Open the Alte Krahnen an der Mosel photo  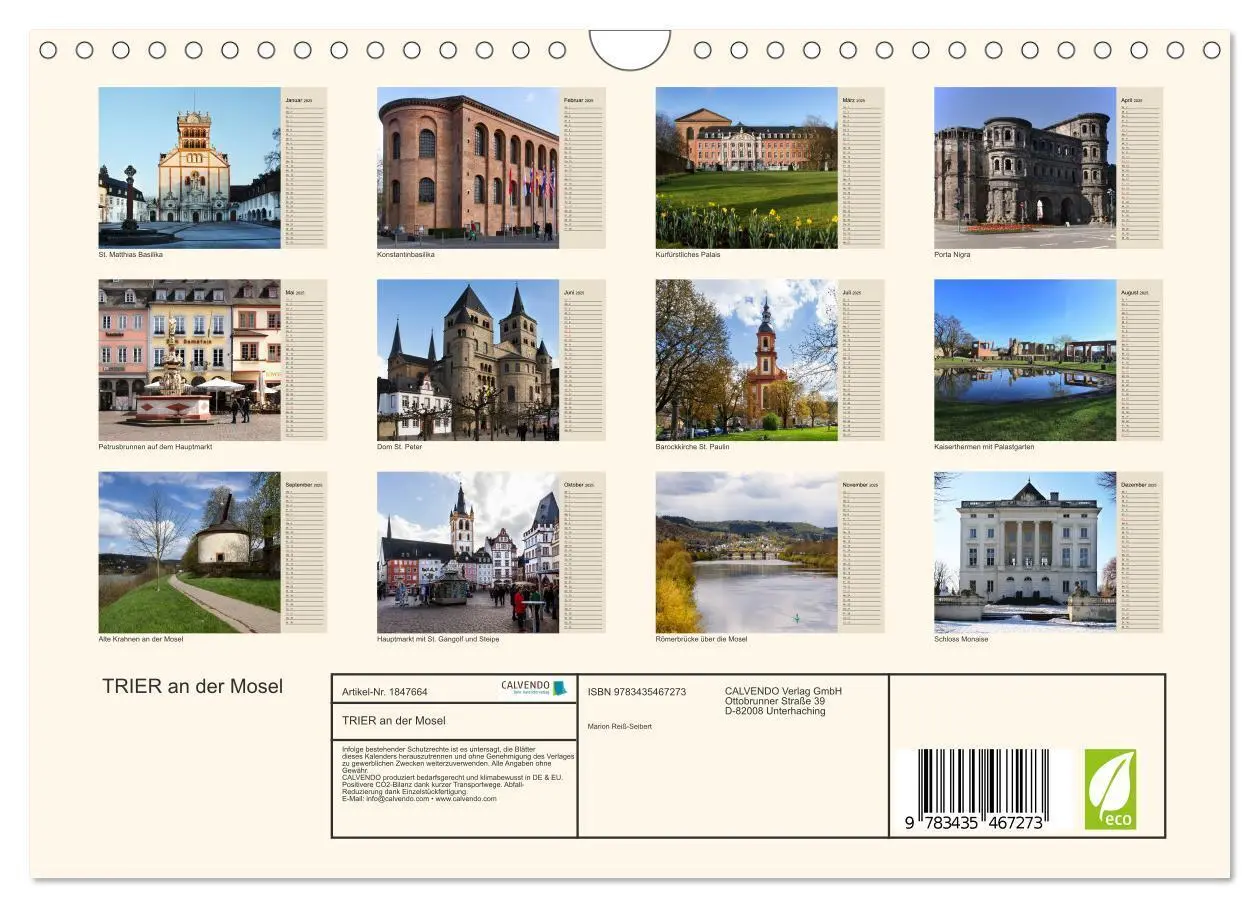tap(189, 552)
